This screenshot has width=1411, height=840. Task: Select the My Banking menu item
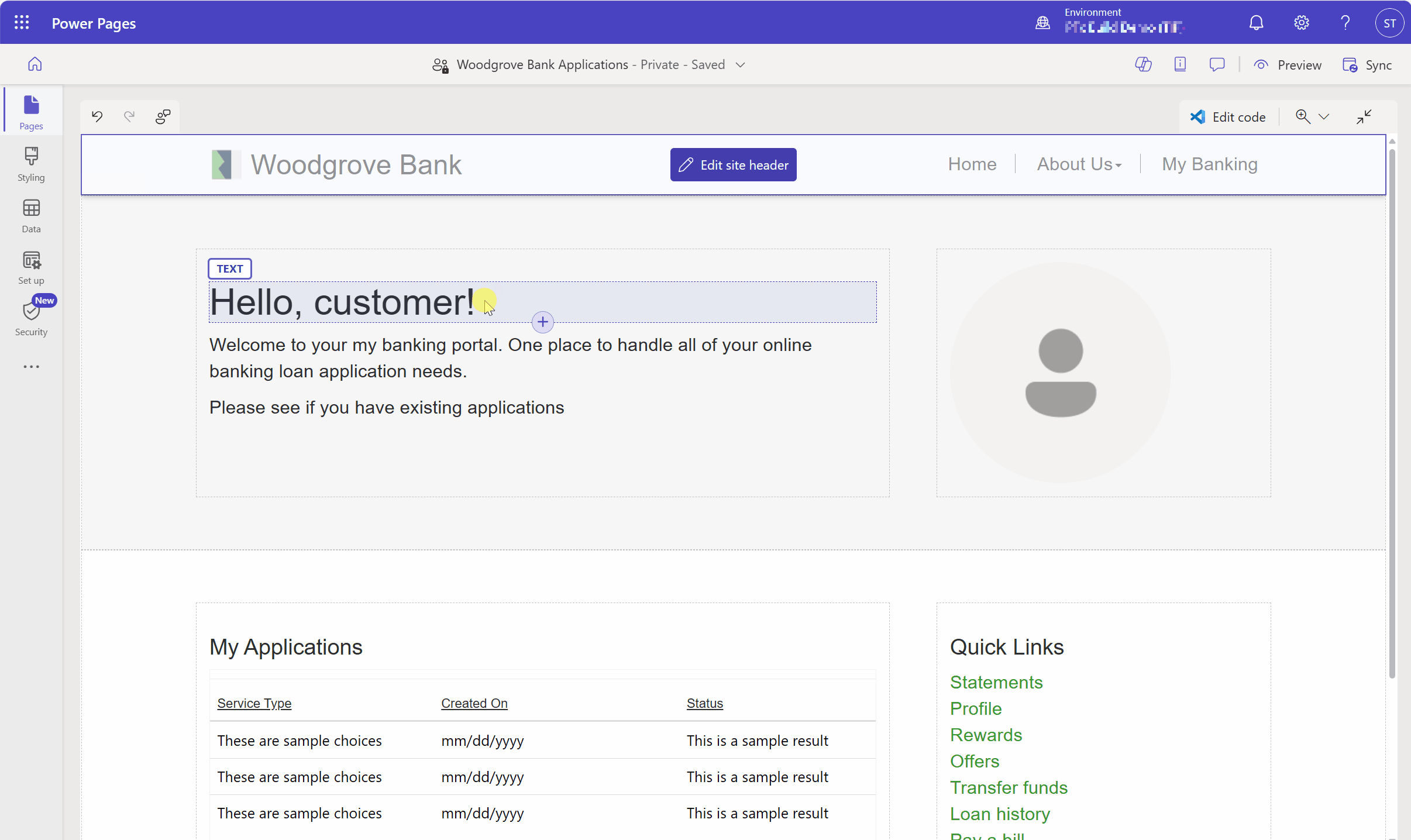click(x=1209, y=164)
